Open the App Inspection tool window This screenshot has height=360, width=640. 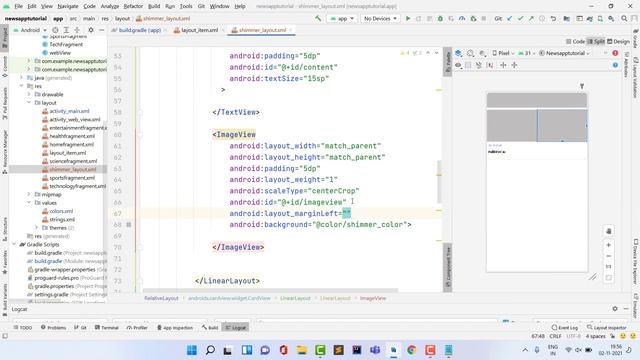[175, 327]
